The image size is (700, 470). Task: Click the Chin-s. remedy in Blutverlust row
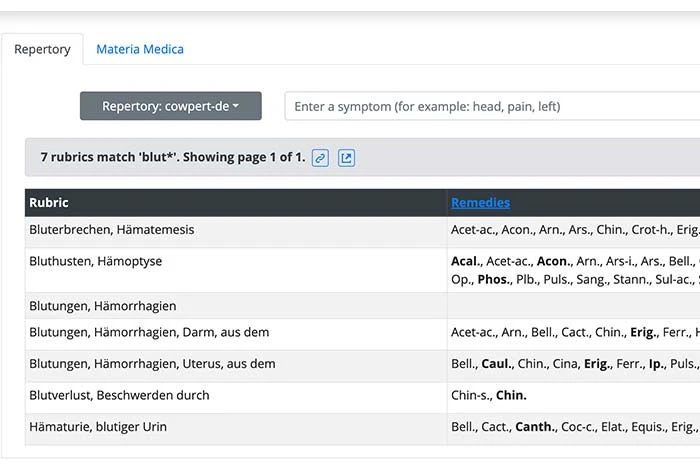[x=470, y=395]
